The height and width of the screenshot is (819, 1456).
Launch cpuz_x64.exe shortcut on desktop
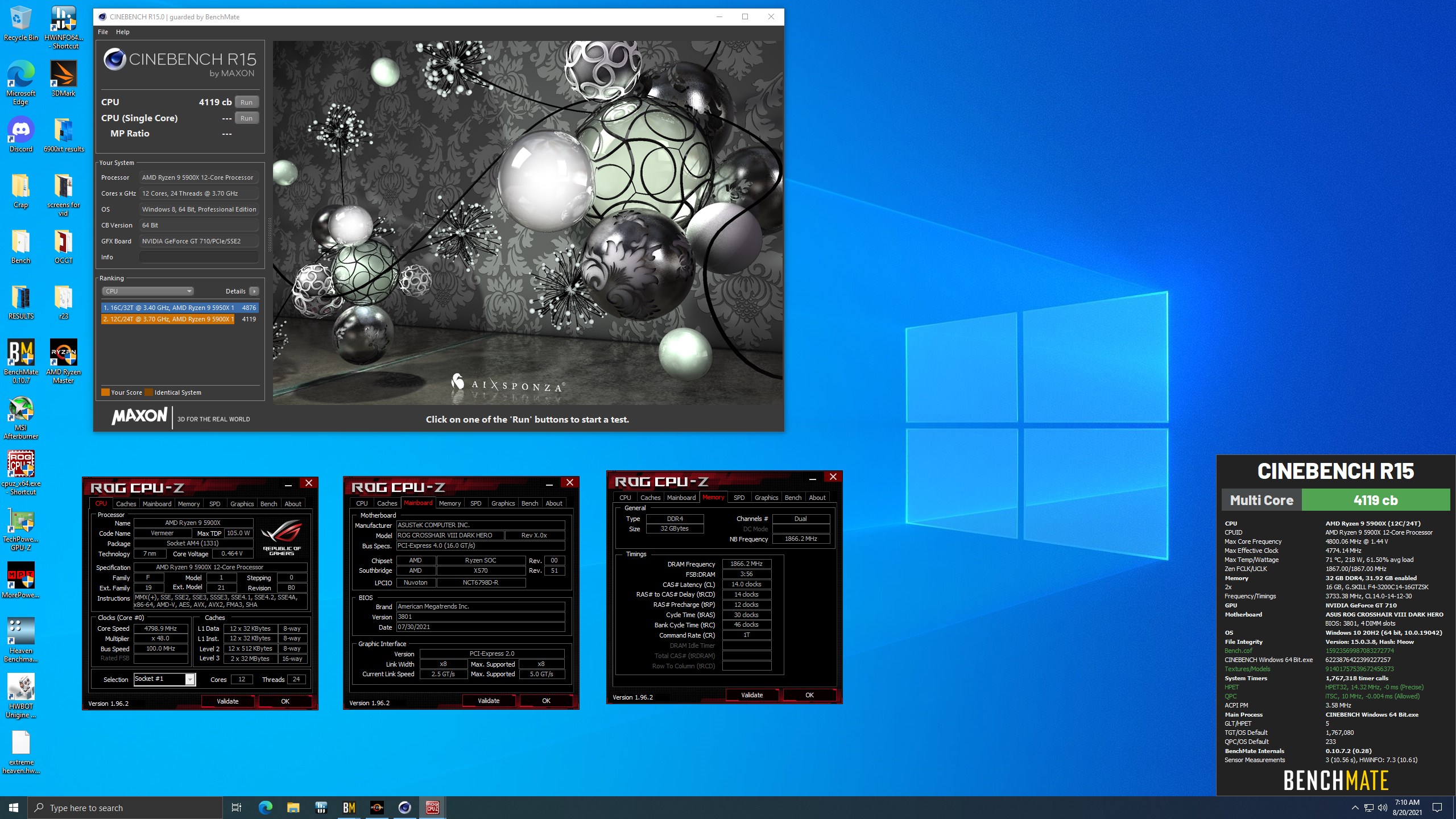point(20,473)
